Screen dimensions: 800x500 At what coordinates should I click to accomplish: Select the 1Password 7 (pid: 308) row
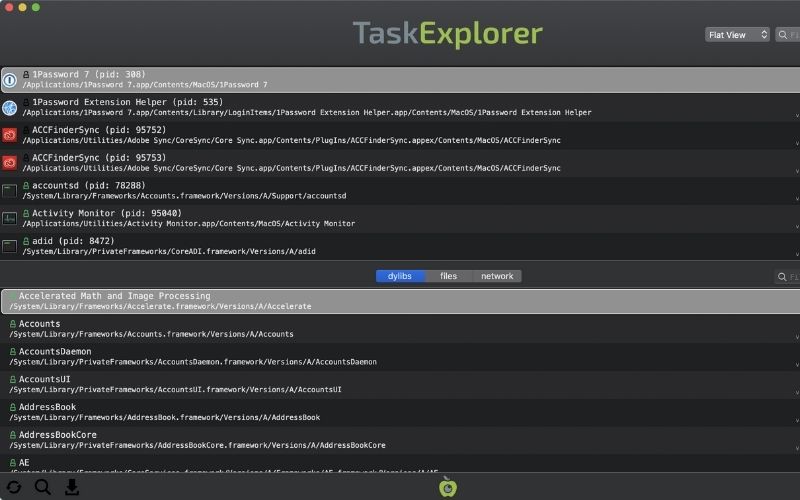point(400,80)
